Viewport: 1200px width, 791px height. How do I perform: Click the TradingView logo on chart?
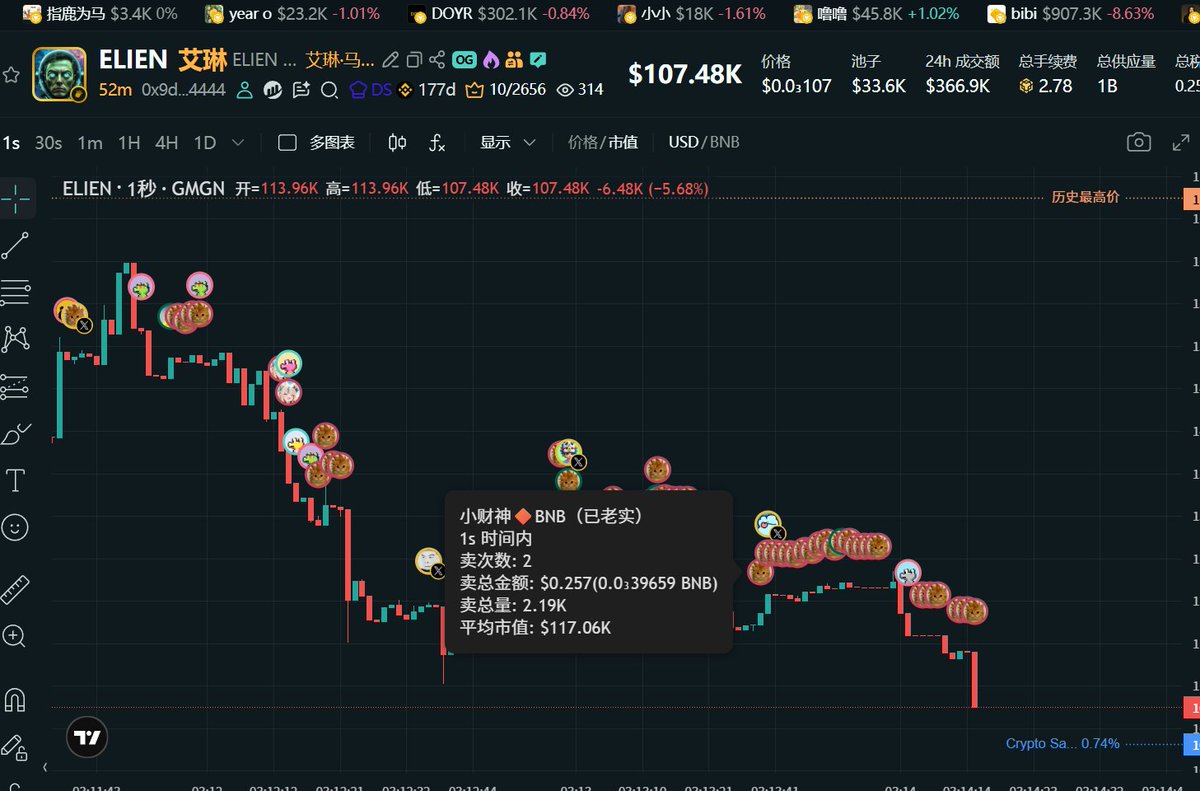pos(87,738)
